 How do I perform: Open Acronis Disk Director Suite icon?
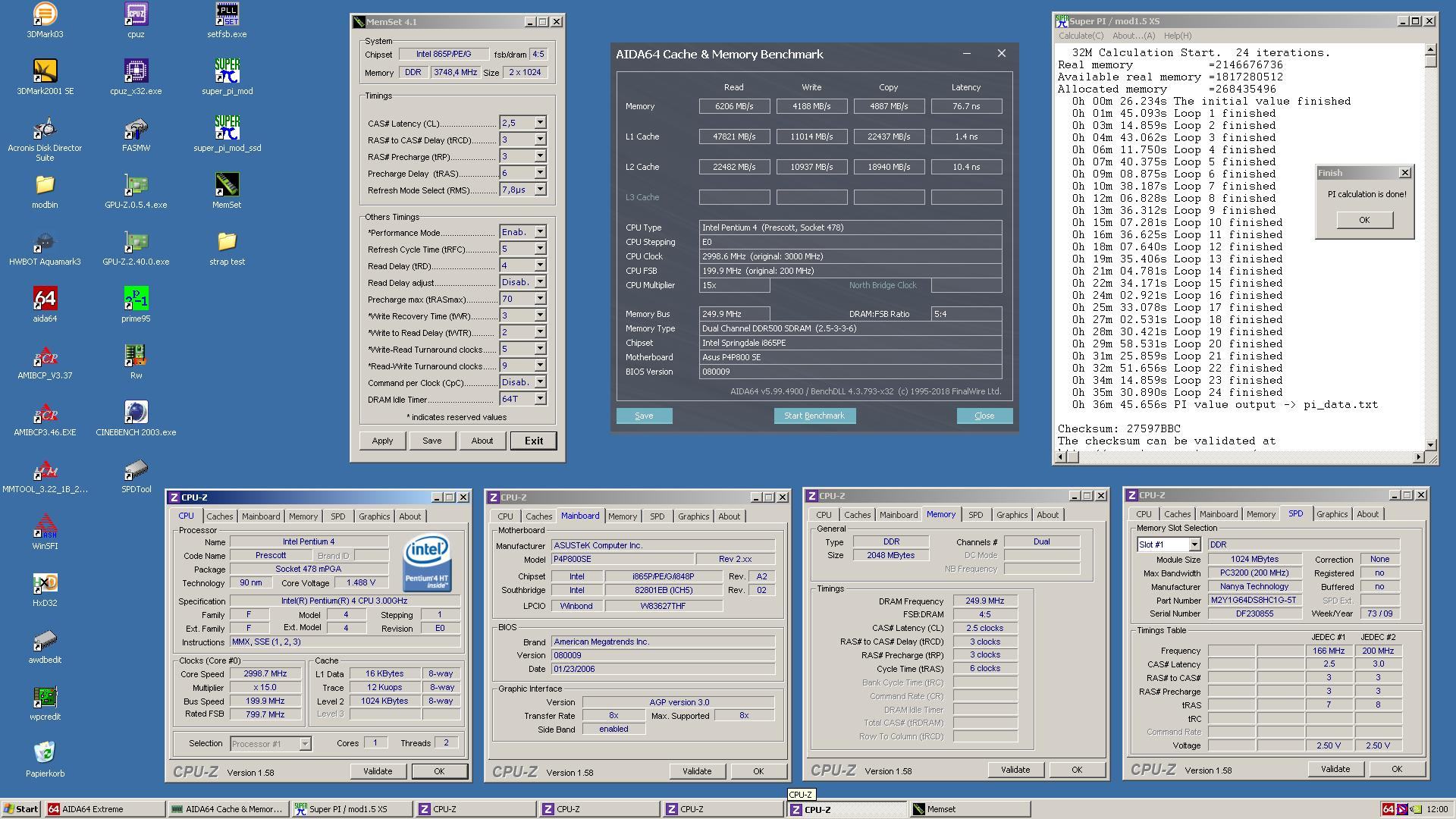45,139
